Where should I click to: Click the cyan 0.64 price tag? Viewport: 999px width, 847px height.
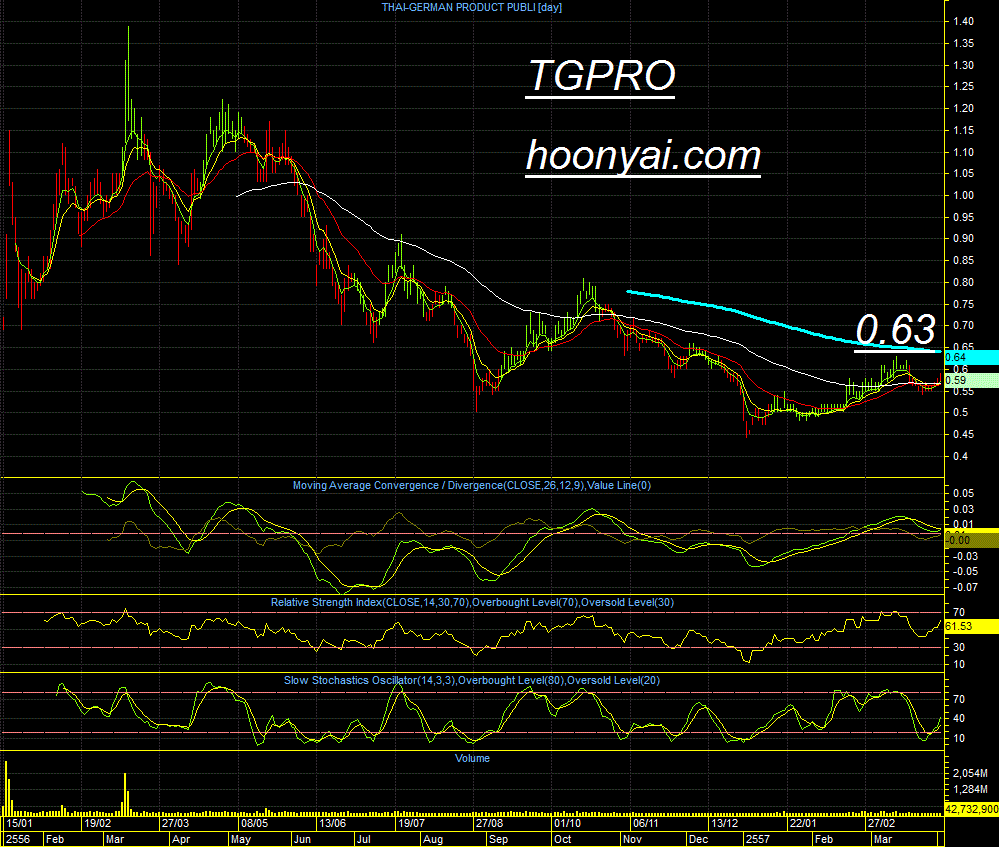pyautogui.click(x=971, y=358)
